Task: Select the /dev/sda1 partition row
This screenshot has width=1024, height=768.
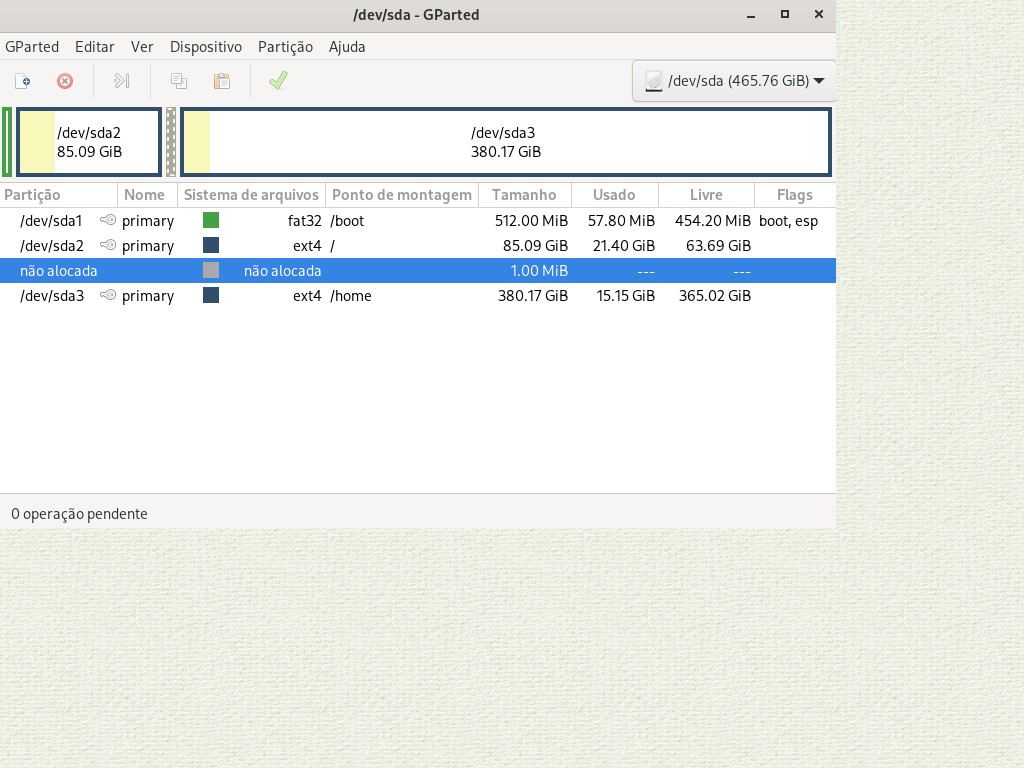Action: tap(418, 221)
